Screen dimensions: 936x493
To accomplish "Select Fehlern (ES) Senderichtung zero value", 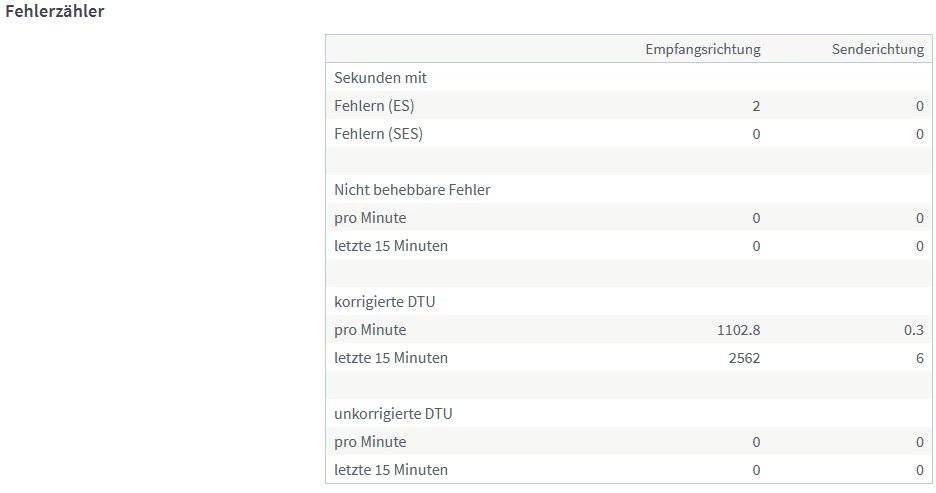I will (x=919, y=106).
